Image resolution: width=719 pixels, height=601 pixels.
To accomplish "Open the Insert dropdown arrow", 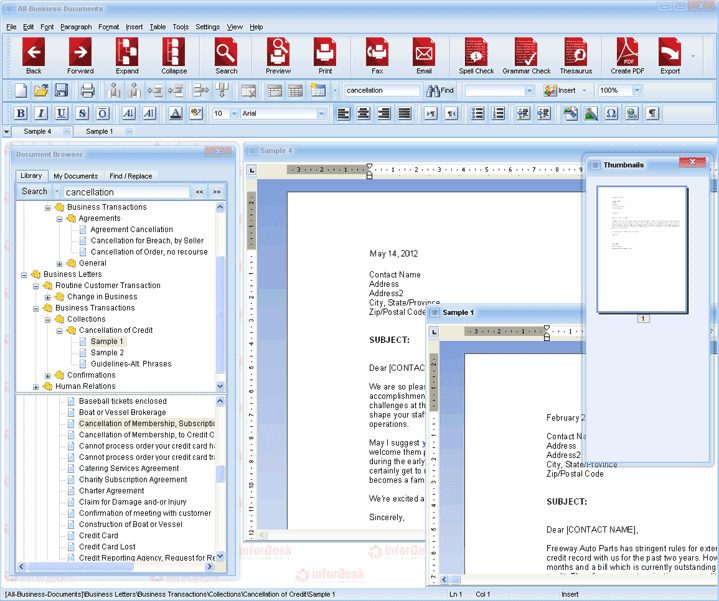I will [x=584, y=91].
